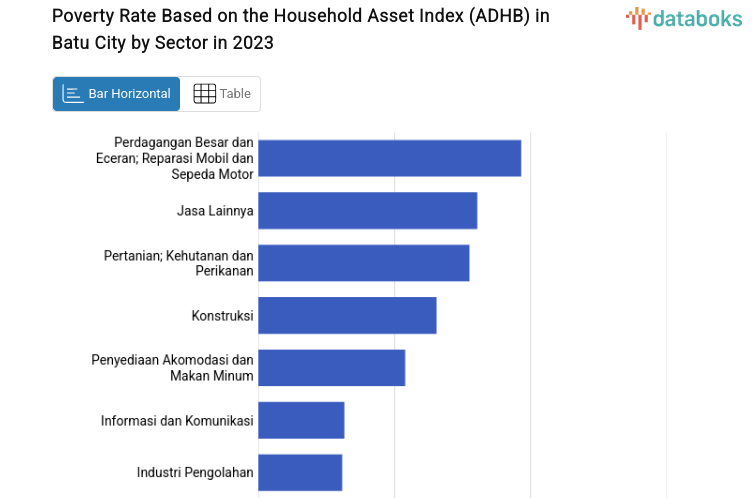Select the Industri Pengolahan bar

pos(300,472)
